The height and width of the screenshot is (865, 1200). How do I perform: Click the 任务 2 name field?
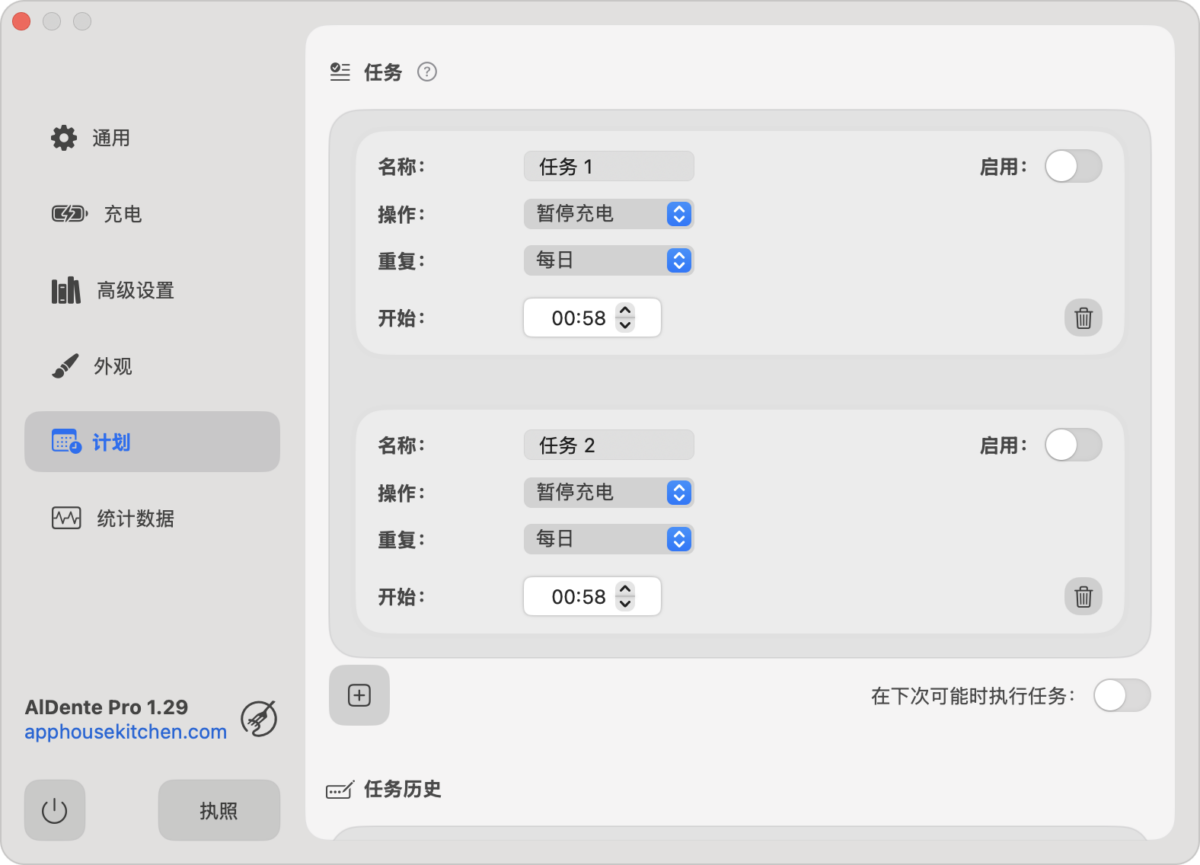pyautogui.click(x=608, y=445)
